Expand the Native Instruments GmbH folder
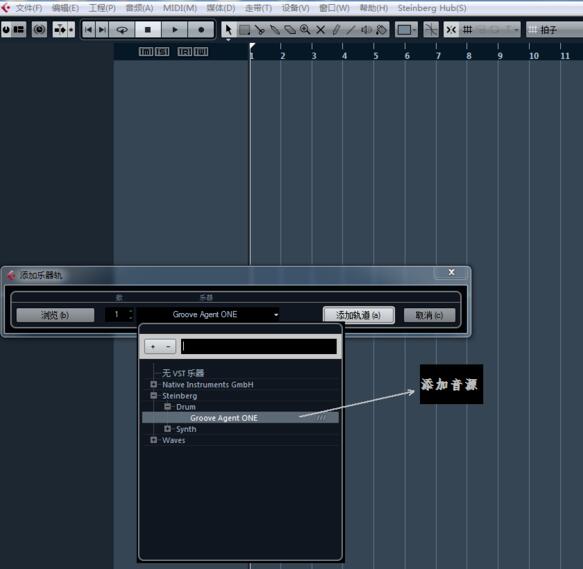This screenshot has width=583, height=569. pos(154,384)
